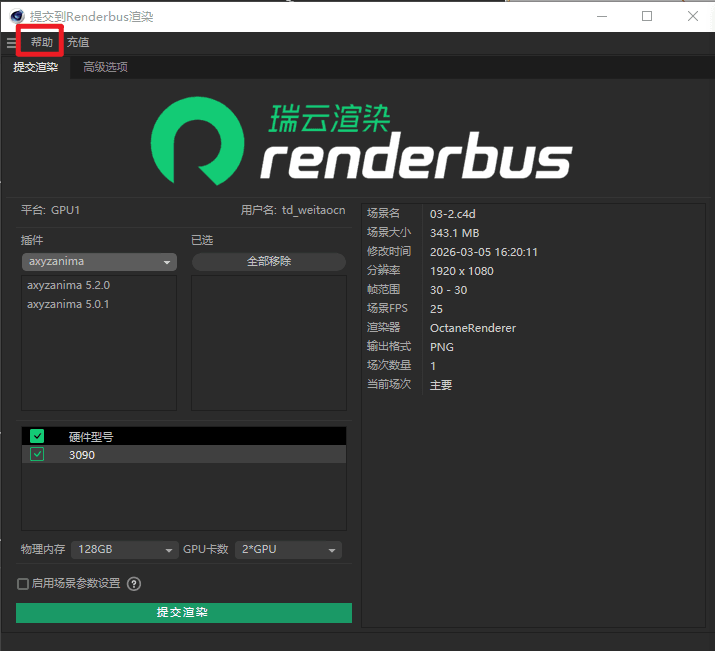Click the Renderbus logo image
The height and width of the screenshot is (651, 715).
[x=361, y=141]
